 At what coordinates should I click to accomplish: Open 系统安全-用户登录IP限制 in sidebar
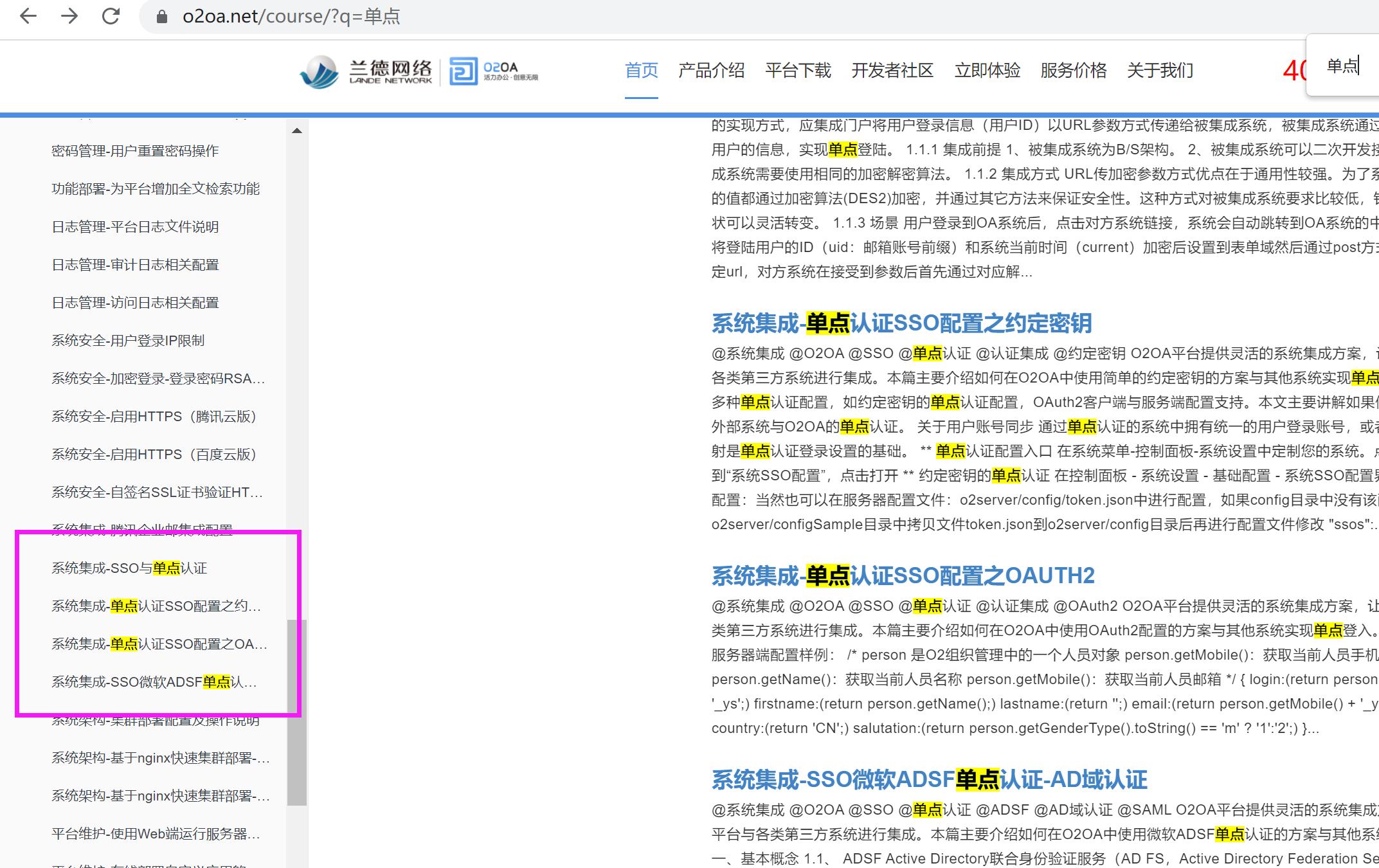127,340
